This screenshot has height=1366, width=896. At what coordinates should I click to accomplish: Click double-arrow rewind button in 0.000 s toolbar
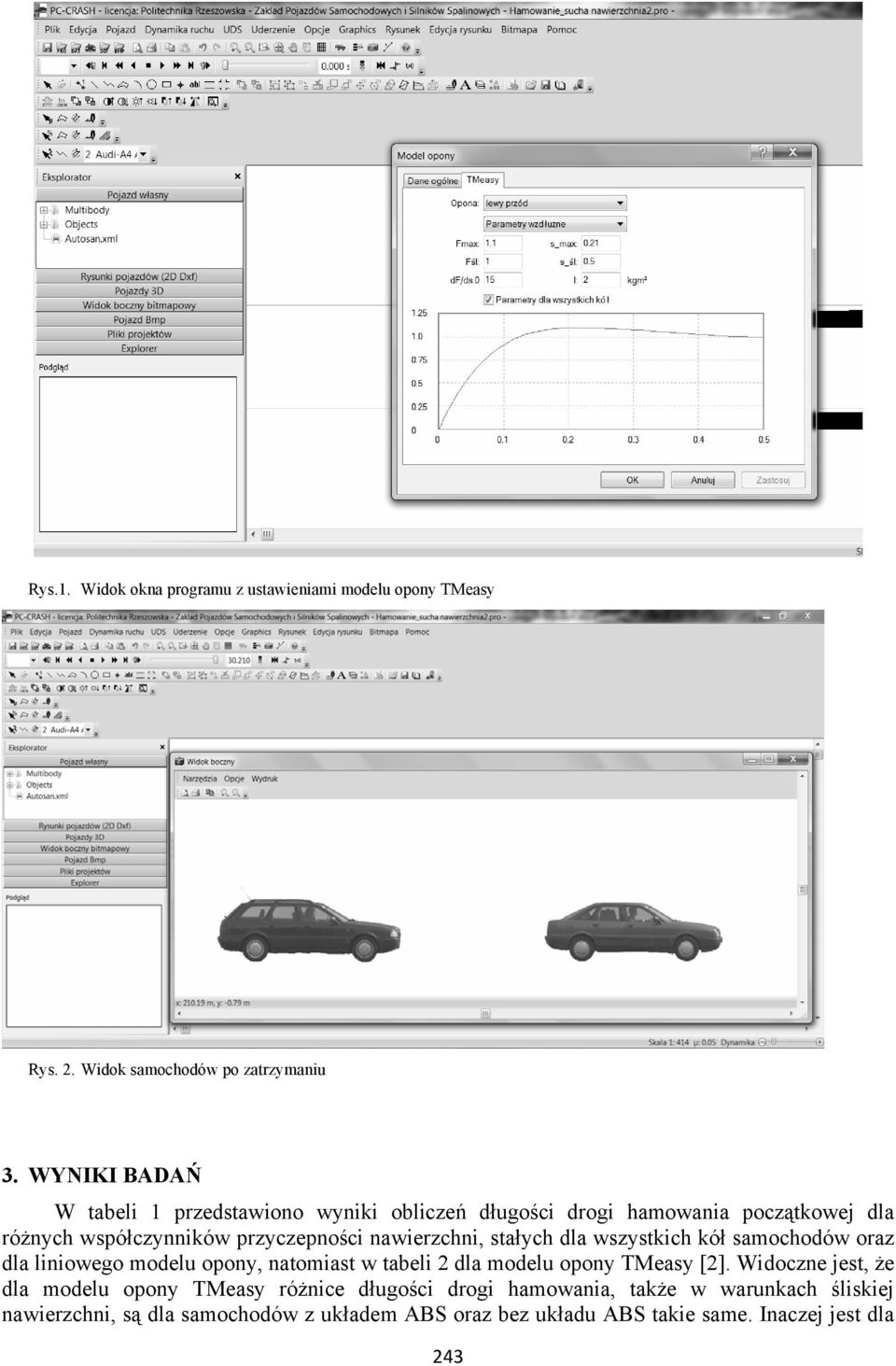click(x=119, y=65)
